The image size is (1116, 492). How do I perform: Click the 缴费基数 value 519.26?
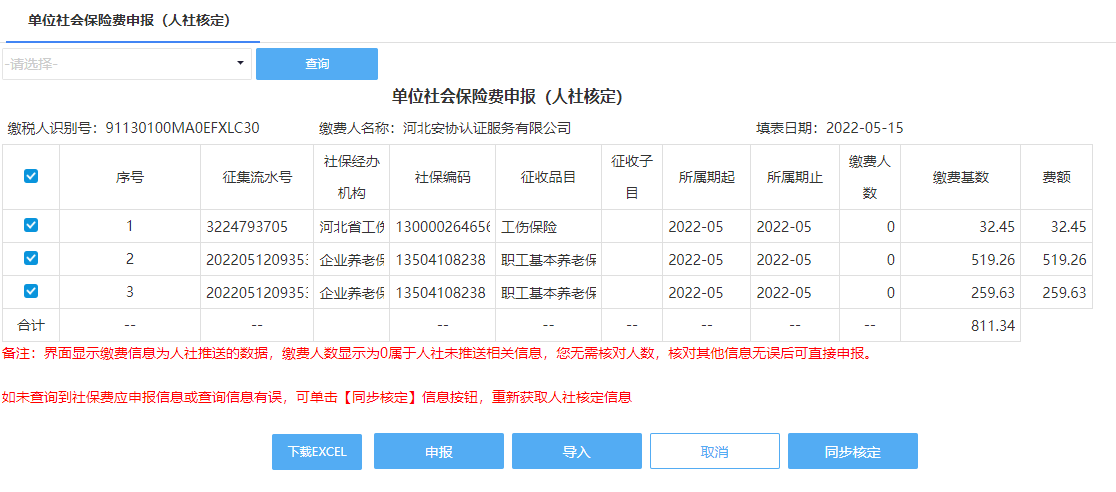point(960,260)
